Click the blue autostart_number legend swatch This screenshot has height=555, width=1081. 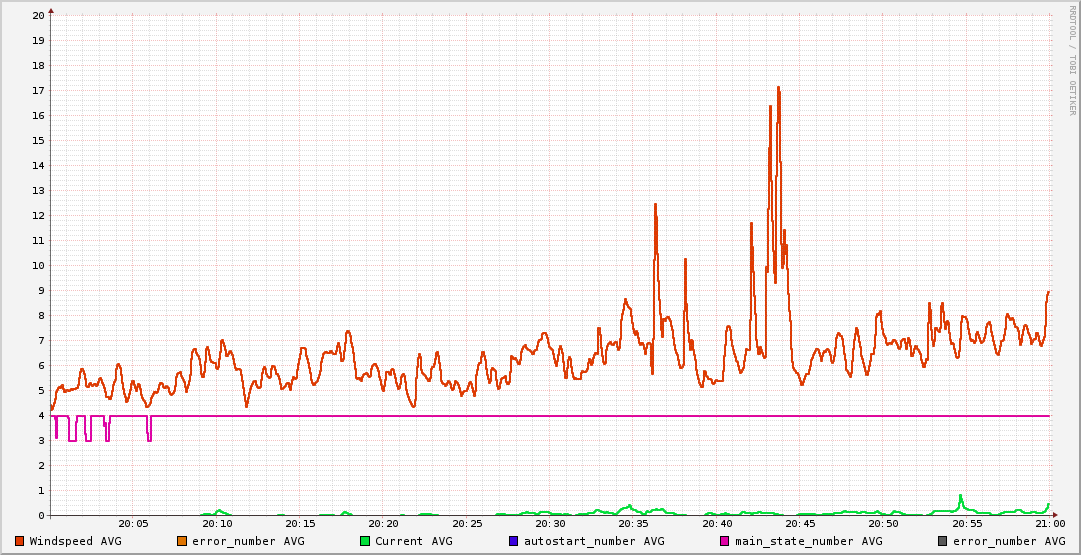[514, 541]
